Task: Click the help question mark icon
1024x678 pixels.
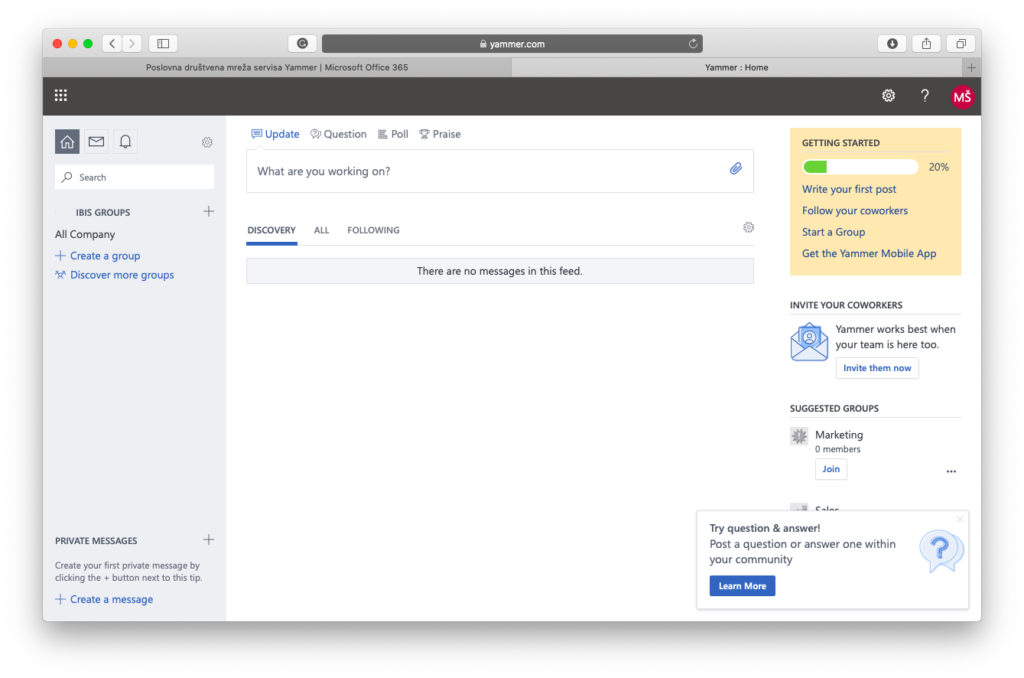Action: (925, 96)
